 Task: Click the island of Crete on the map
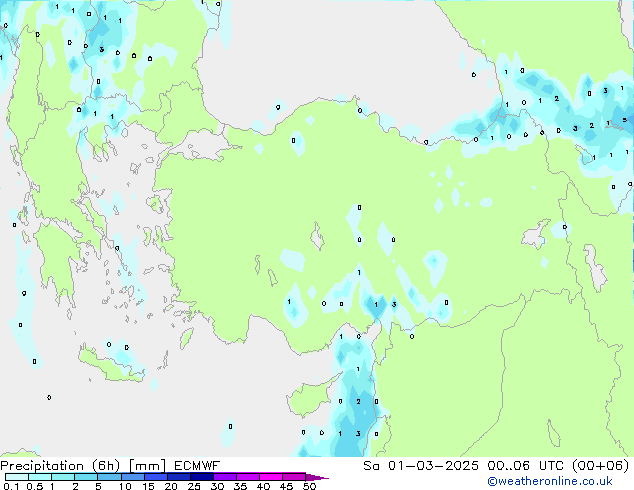[x=111, y=365]
